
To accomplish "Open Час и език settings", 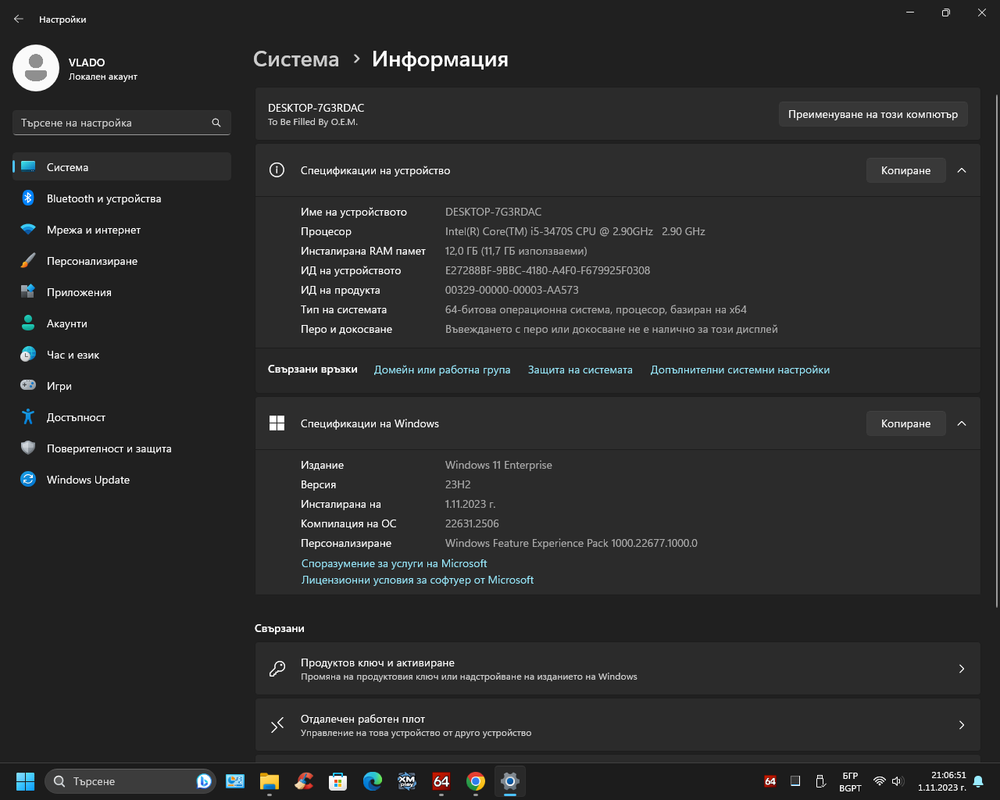I will 122,355.
